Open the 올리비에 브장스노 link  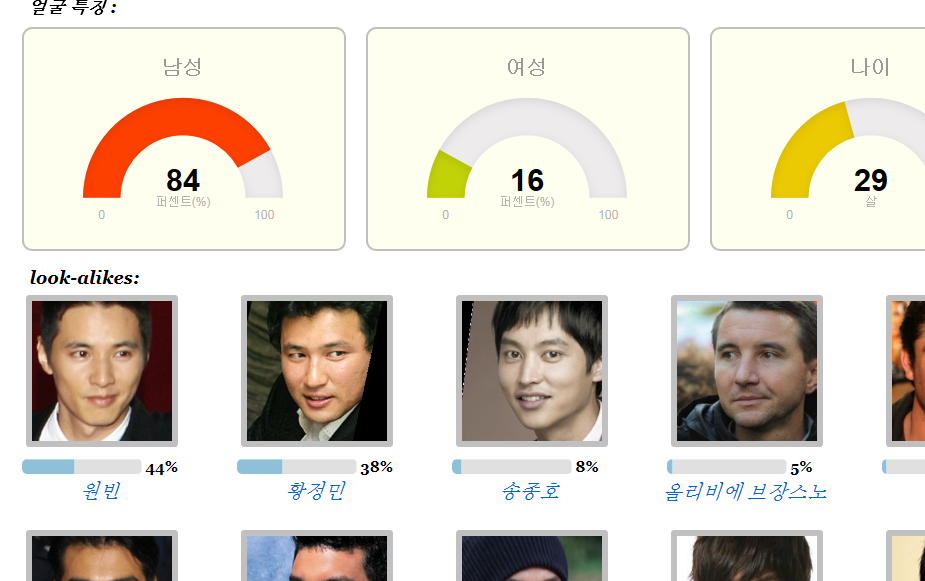tap(746, 491)
